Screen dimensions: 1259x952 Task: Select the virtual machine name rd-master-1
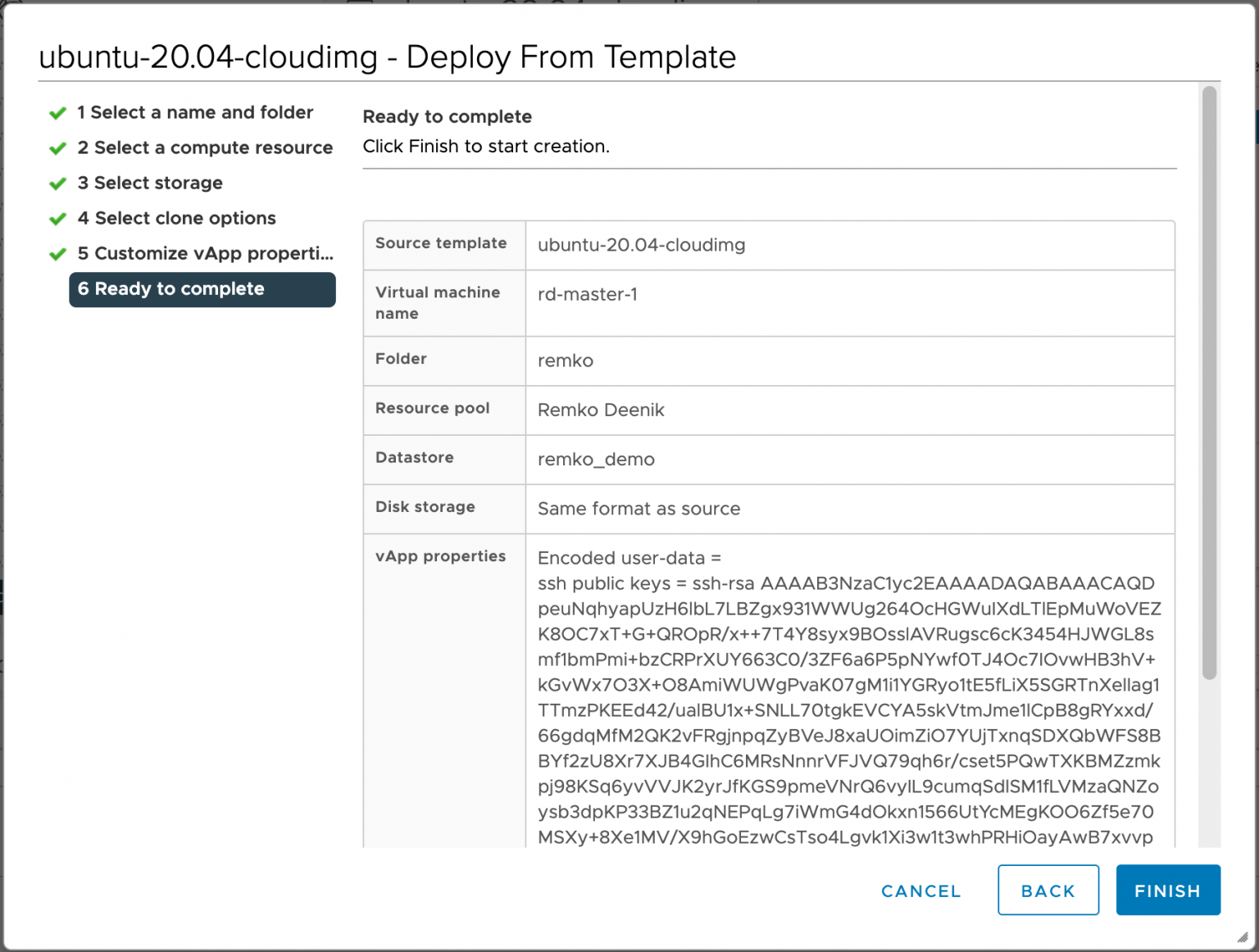point(588,294)
